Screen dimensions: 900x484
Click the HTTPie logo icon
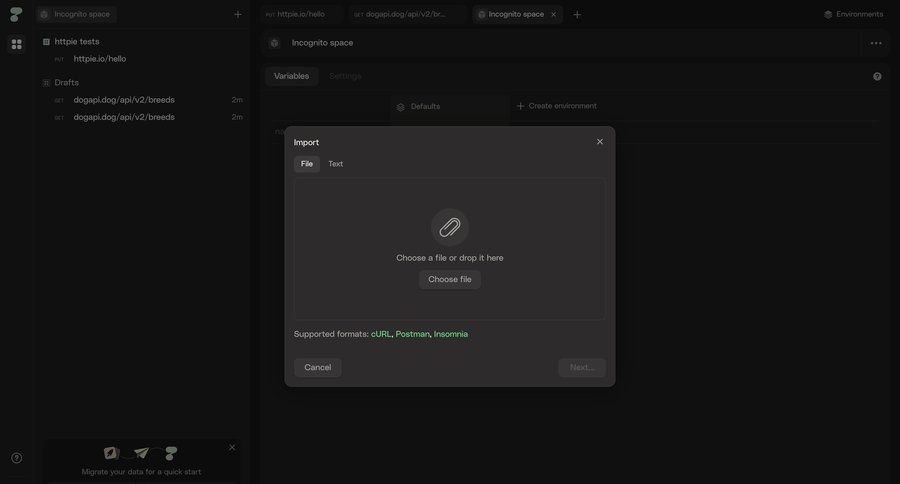point(16,14)
